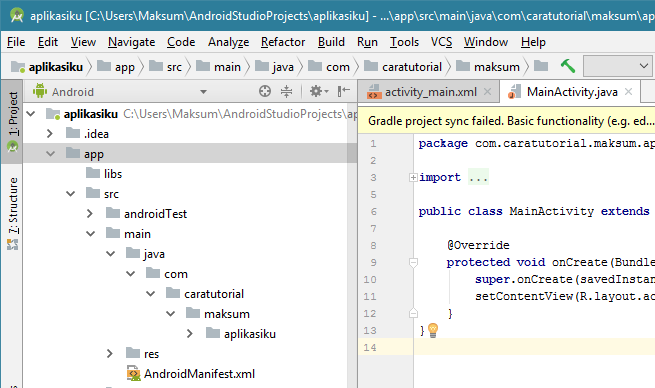
Task: Collapse the app folder node
Action: 51,154
